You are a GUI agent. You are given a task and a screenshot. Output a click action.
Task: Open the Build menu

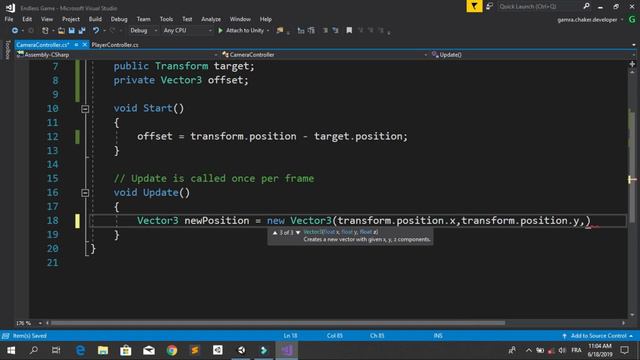95,19
